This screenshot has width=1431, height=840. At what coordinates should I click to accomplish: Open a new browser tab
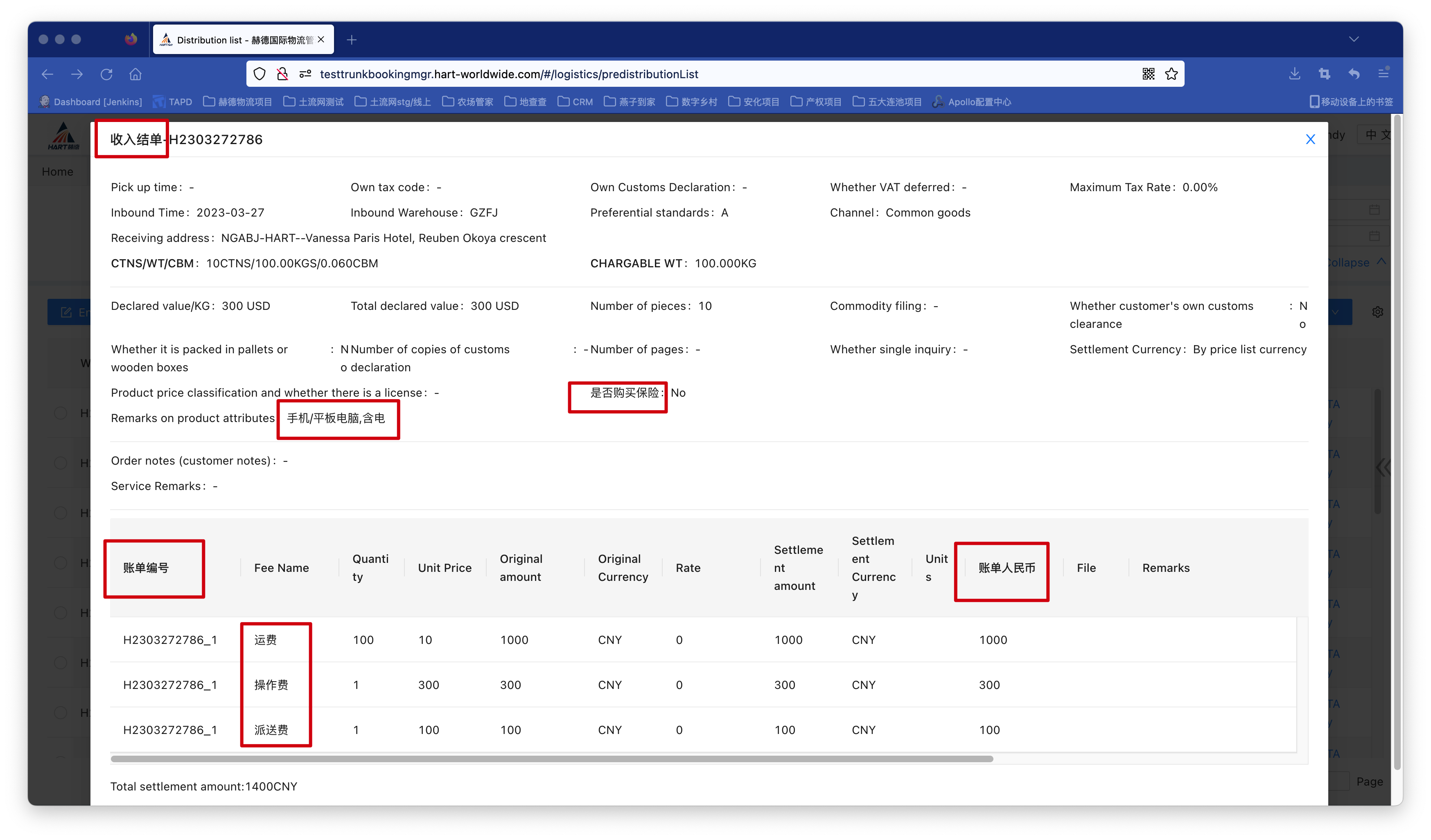tap(352, 40)
